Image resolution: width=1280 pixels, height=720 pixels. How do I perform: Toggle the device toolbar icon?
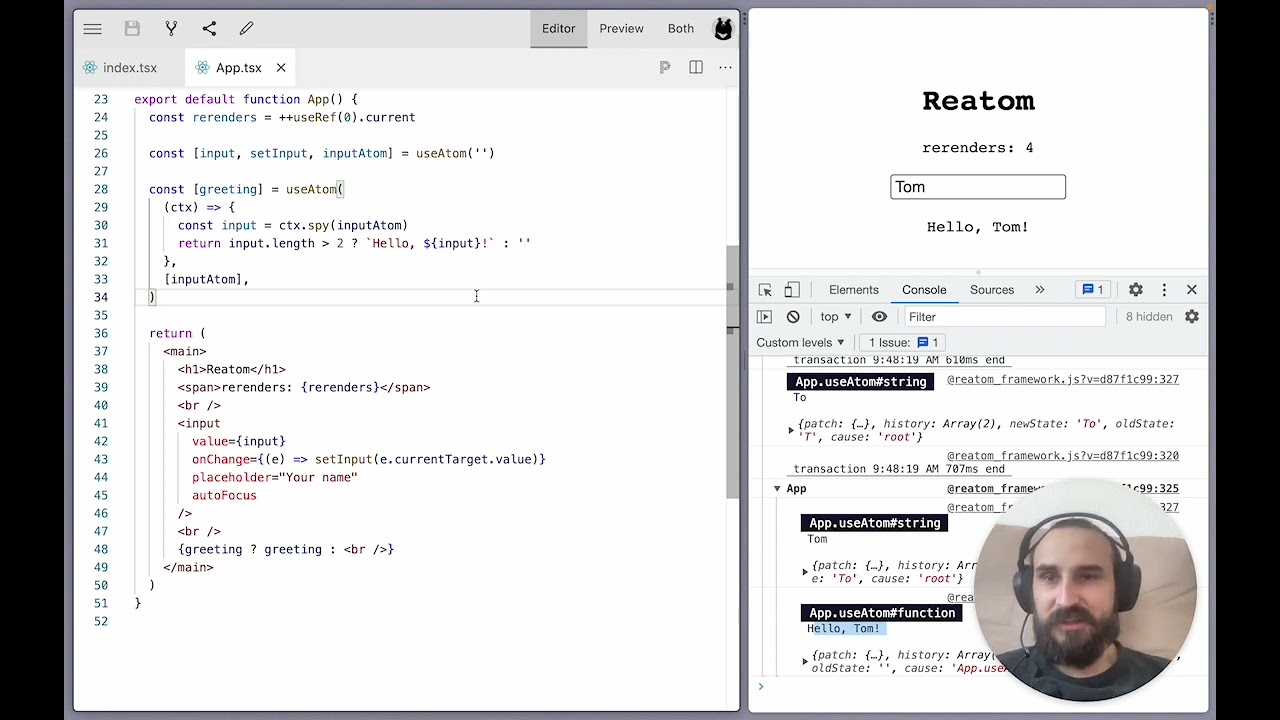click(792, 290)
